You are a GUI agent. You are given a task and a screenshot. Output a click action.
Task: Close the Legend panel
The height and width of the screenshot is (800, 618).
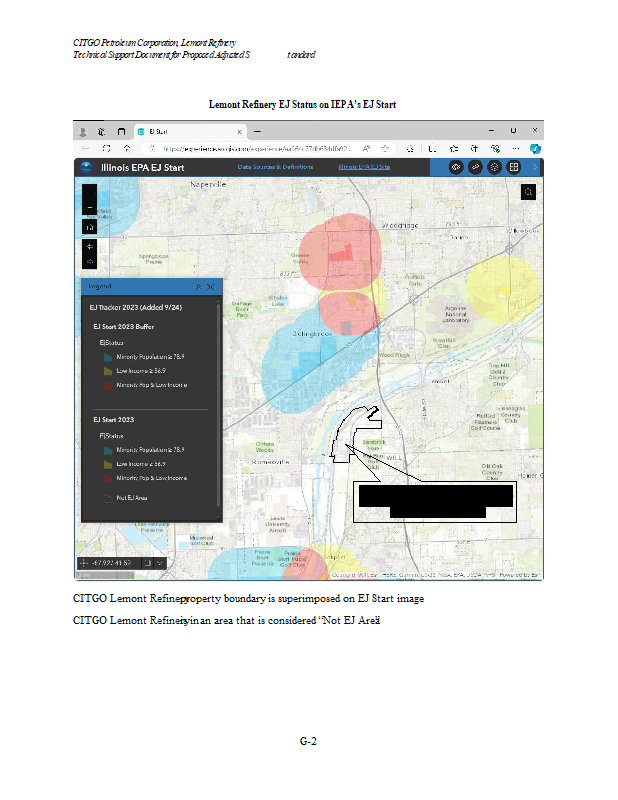211,287
